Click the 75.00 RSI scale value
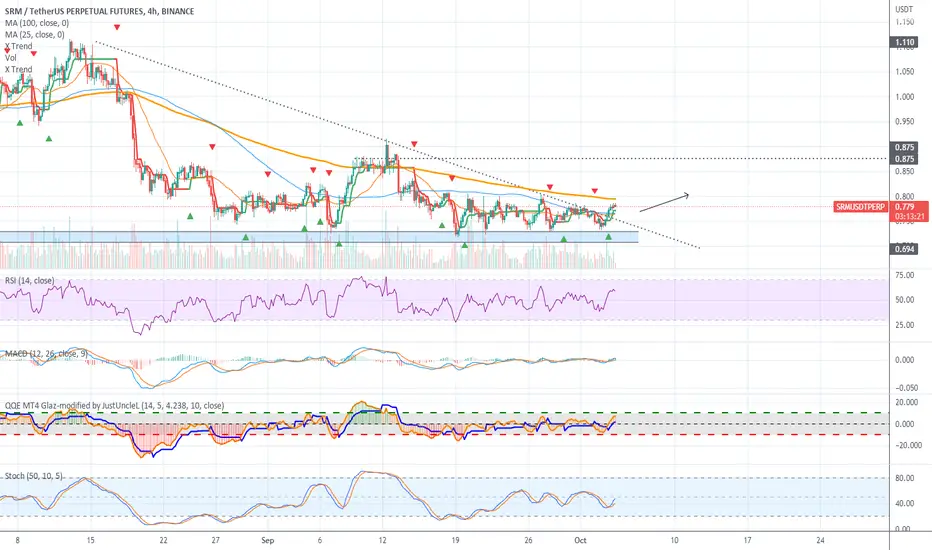This screenshot has height=550, width=932. [x=905, y=275]
